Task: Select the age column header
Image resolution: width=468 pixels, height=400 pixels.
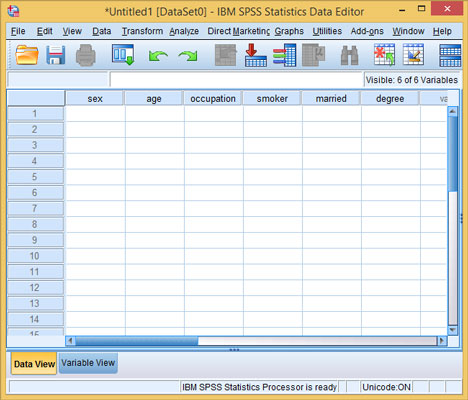Action: [154, 99]
